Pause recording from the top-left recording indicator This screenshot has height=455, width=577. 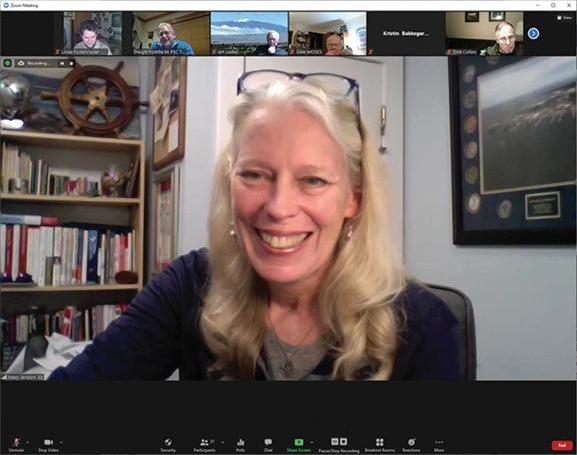62,63
